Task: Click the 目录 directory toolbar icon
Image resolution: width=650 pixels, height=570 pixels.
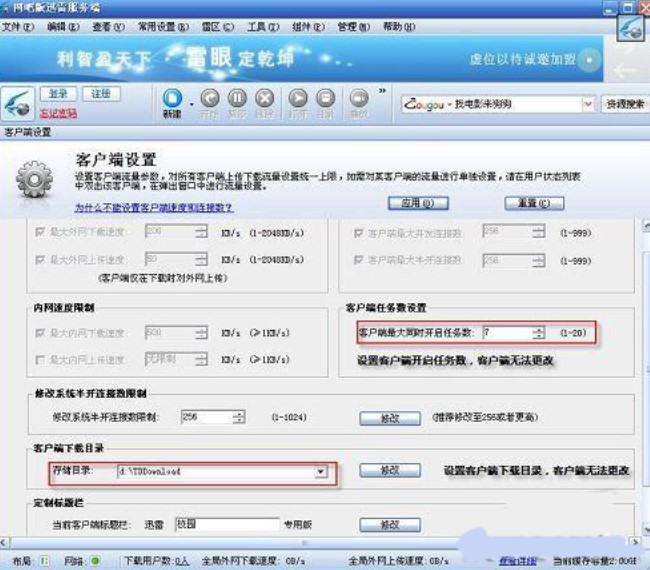Action: point(325,99)
